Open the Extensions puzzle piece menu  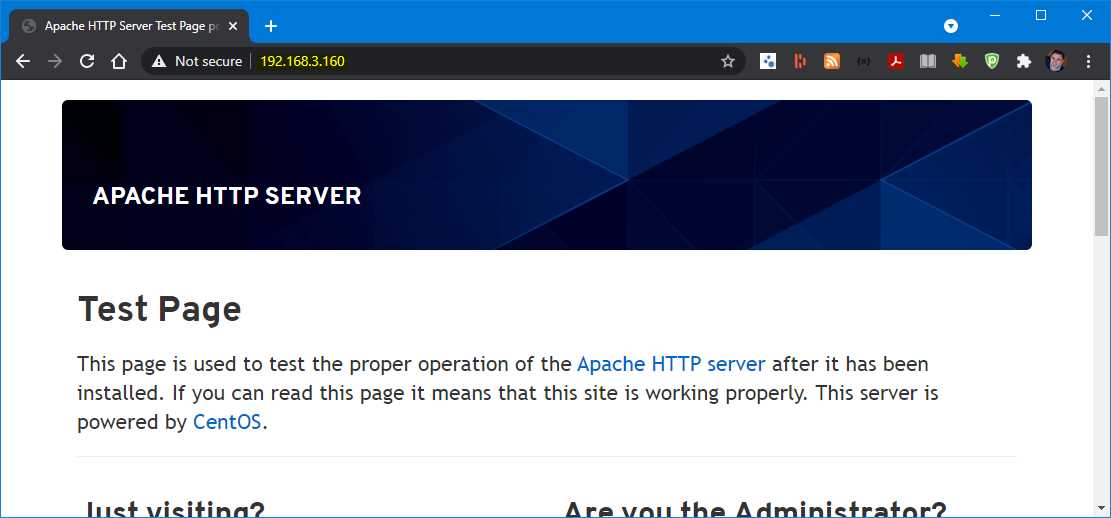(x=1024, y=62)
